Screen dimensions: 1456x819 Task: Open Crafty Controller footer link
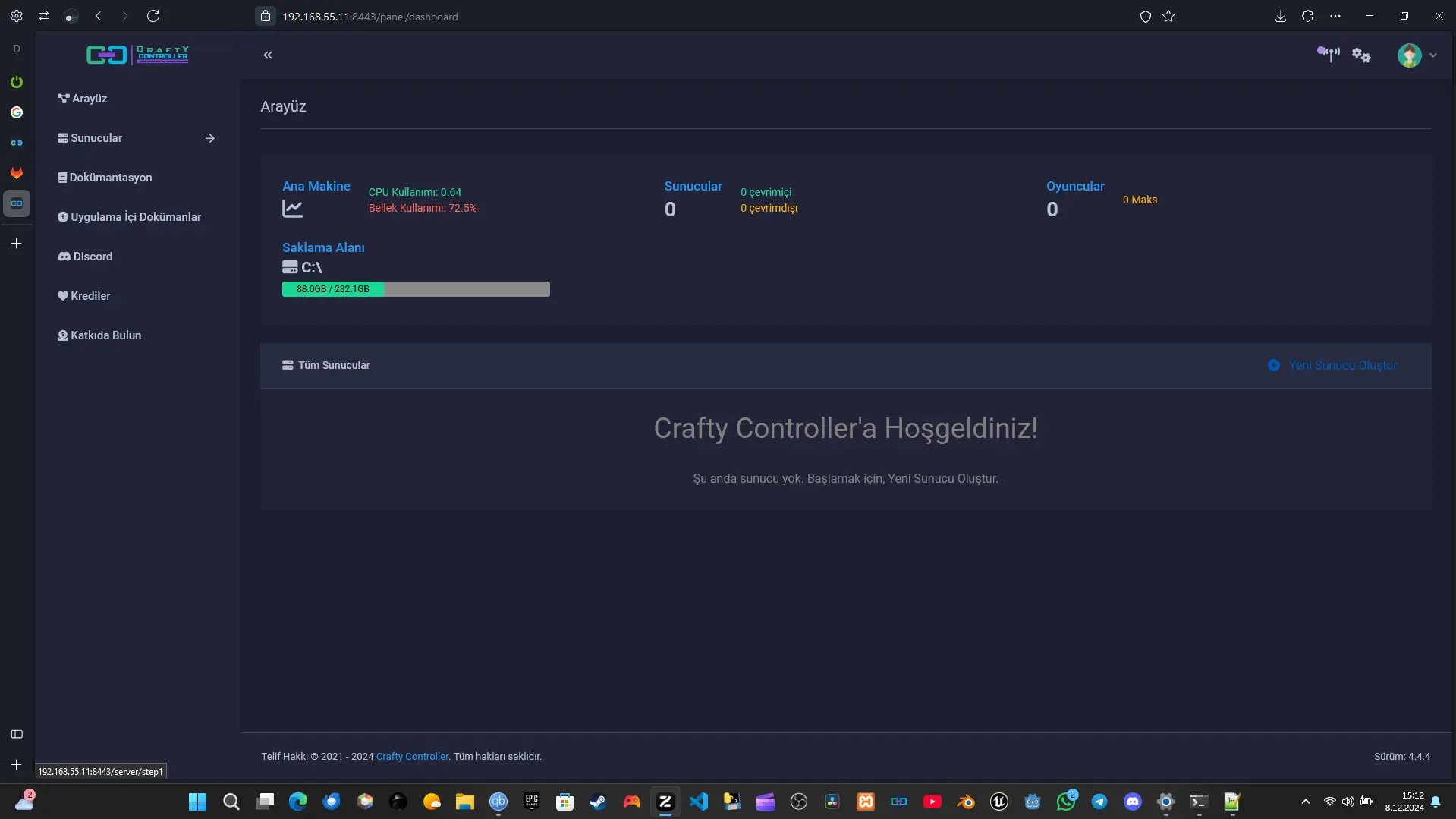coord(412,757)
